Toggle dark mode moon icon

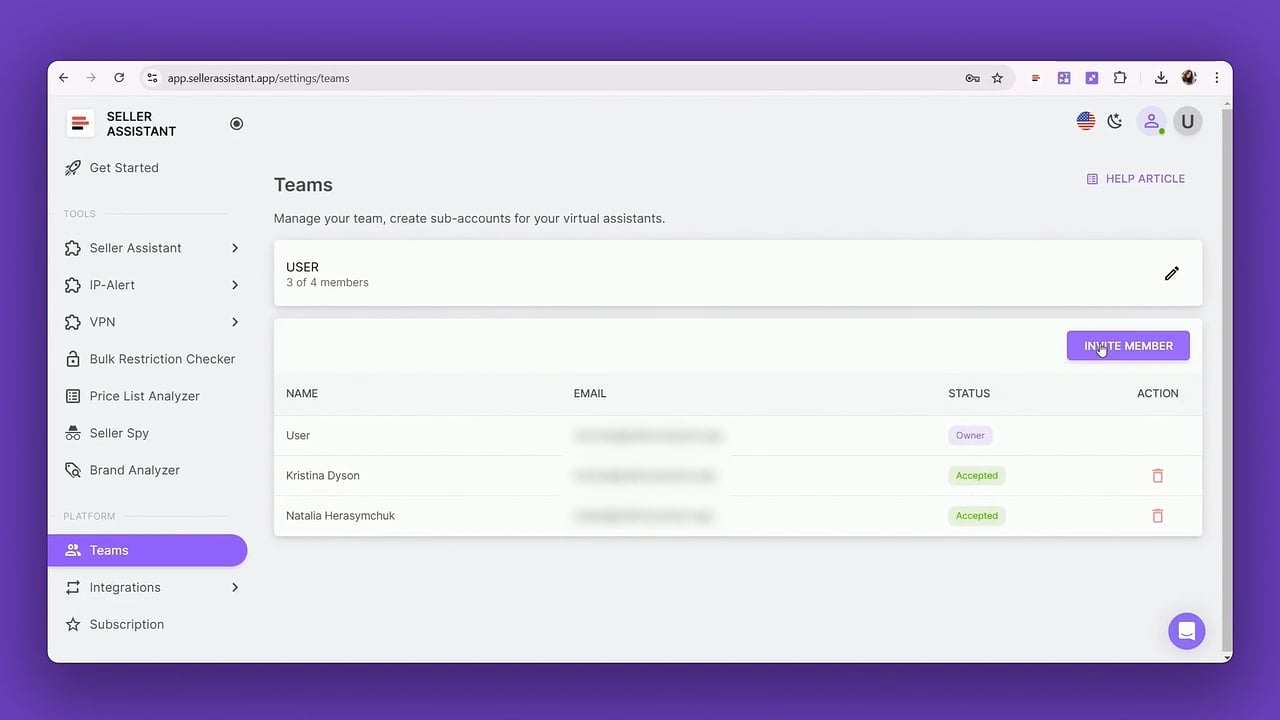1115,121
